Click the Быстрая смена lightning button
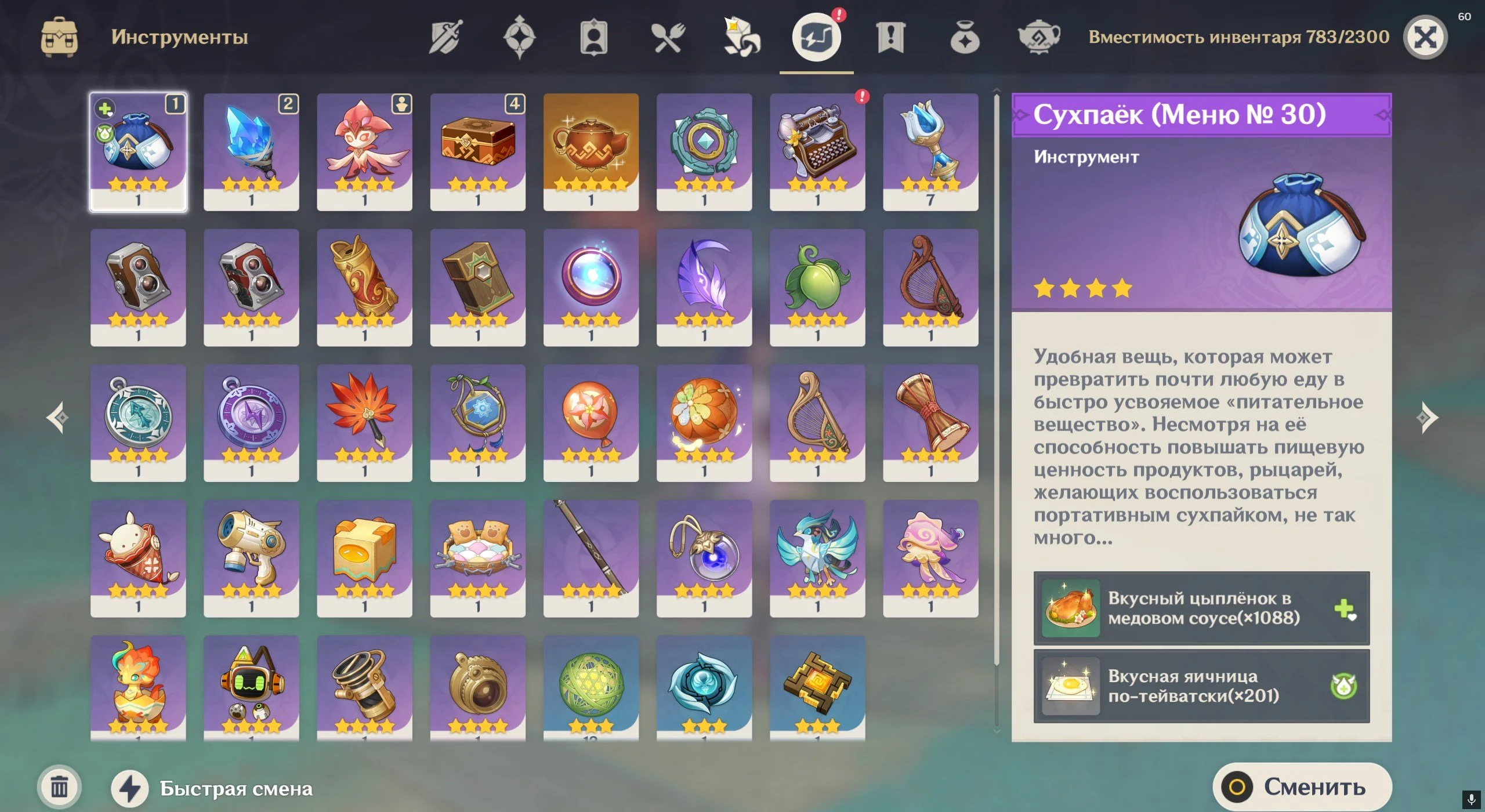 pyautogui.click(x=130, y=788)
